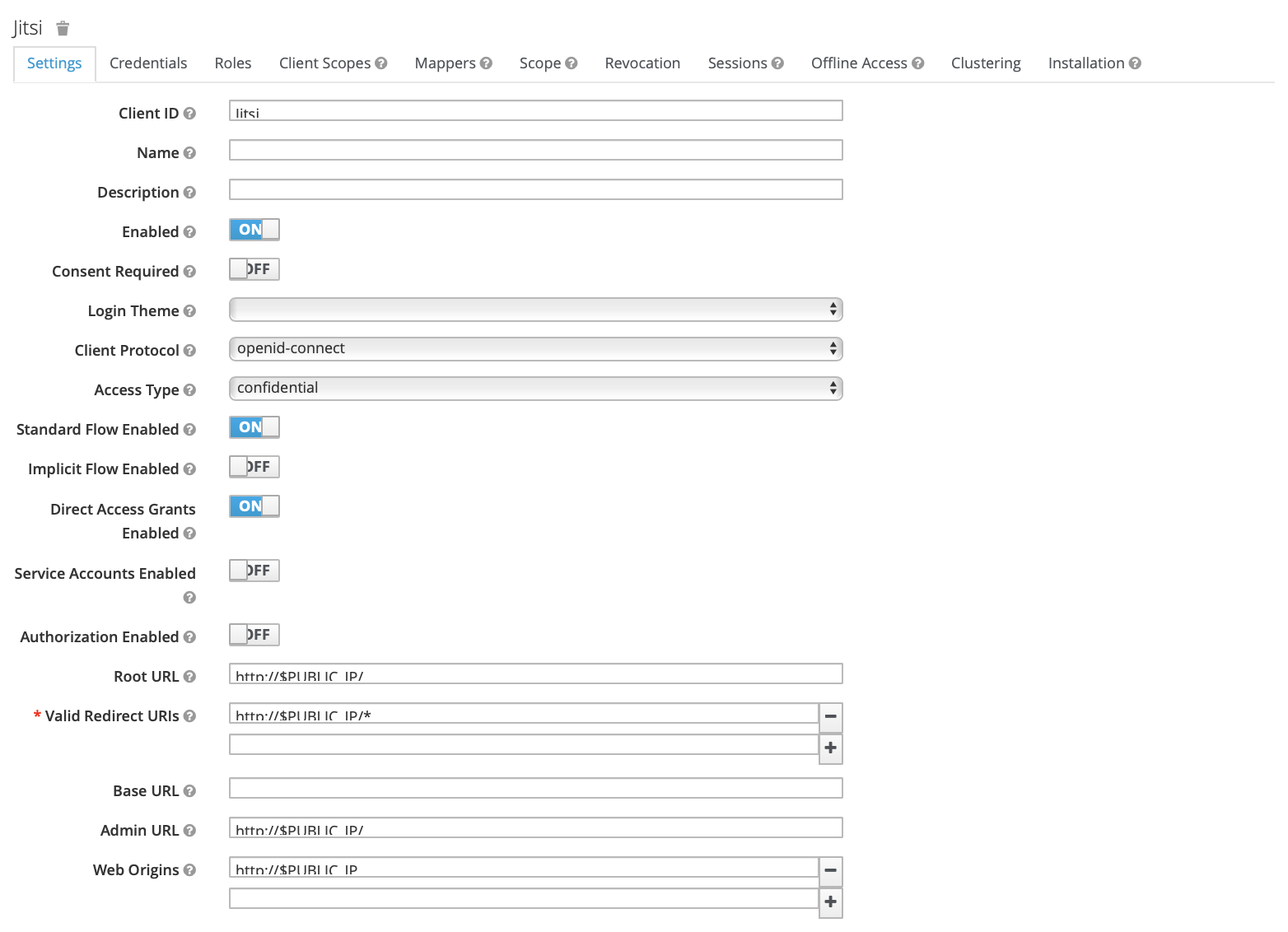Click the trash icon next to Jitsi
Viewport: 1288px width, 932px height.
(63, 27)
